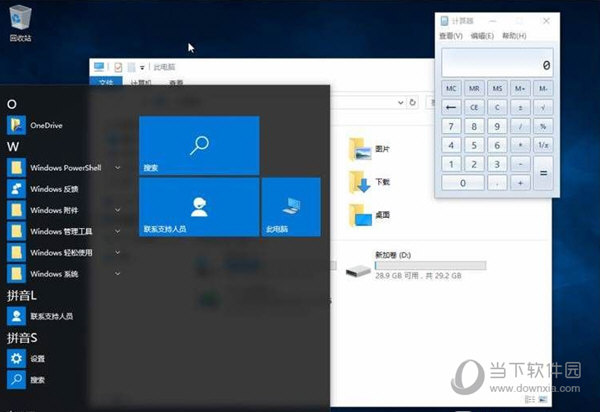Open 联系支持人员 in the app list
Screen dimensions: 600x412
(40, 316)
